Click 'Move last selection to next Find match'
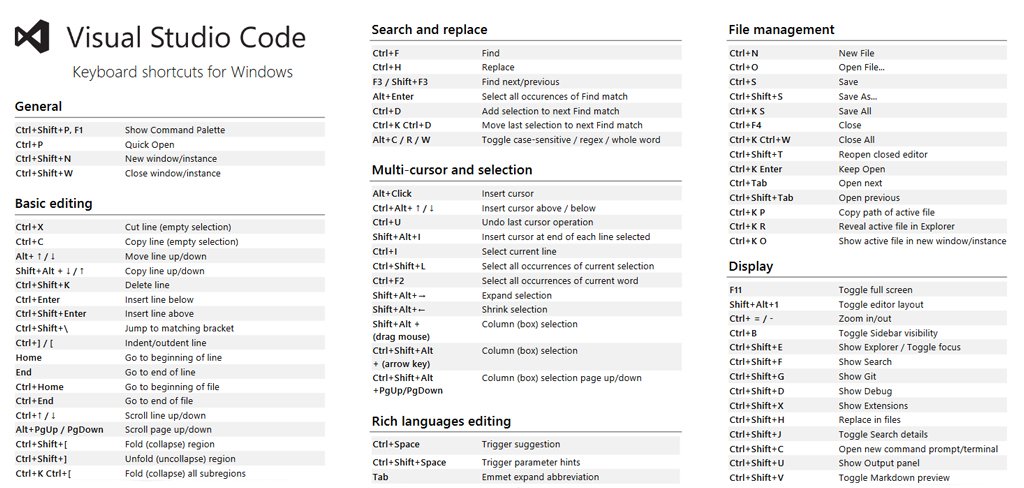The image size is (1024, 488). pos(562,125)
